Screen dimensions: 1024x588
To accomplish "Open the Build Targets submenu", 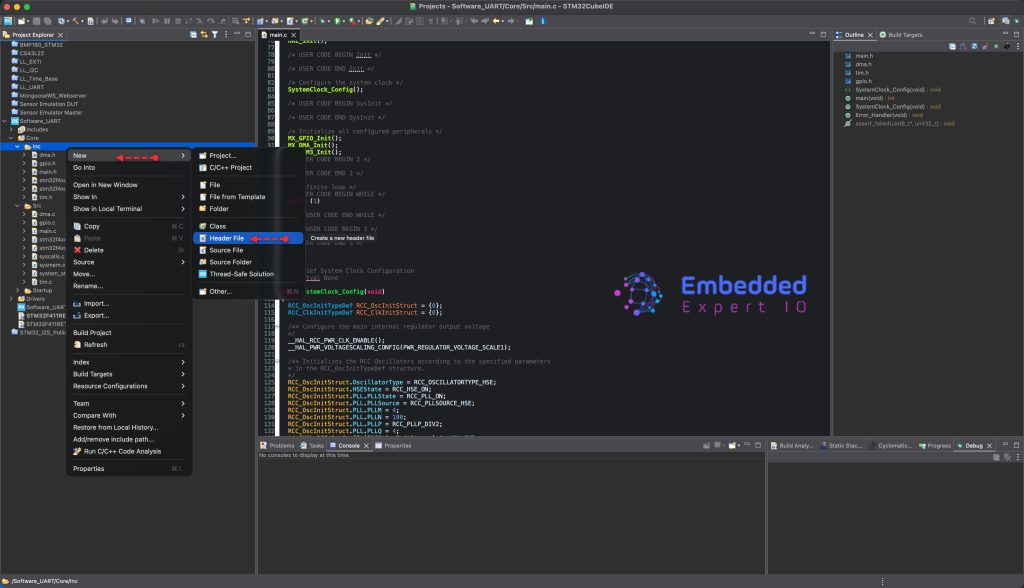I will point(129,374).
